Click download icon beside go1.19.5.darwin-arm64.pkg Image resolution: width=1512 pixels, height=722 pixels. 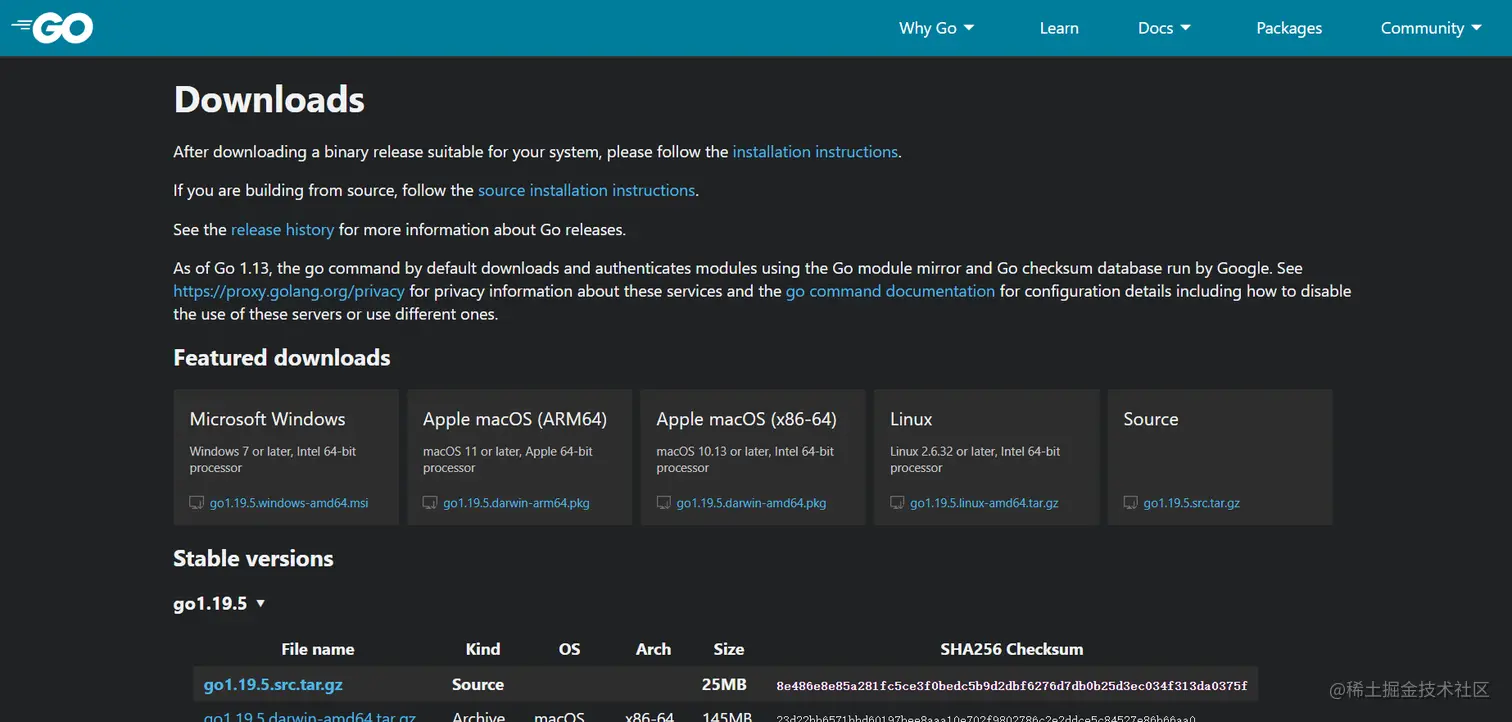coord(430,503)
